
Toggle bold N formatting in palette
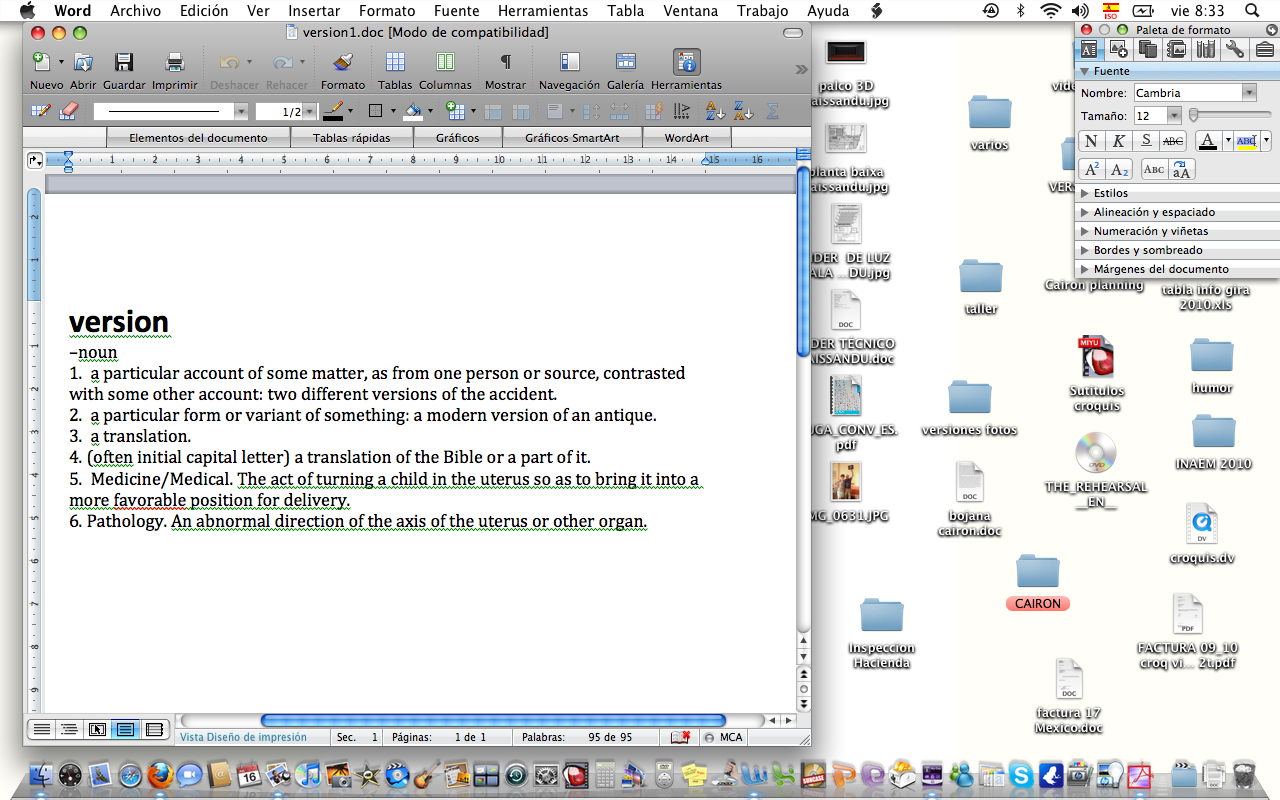[x=1091, y=141]
